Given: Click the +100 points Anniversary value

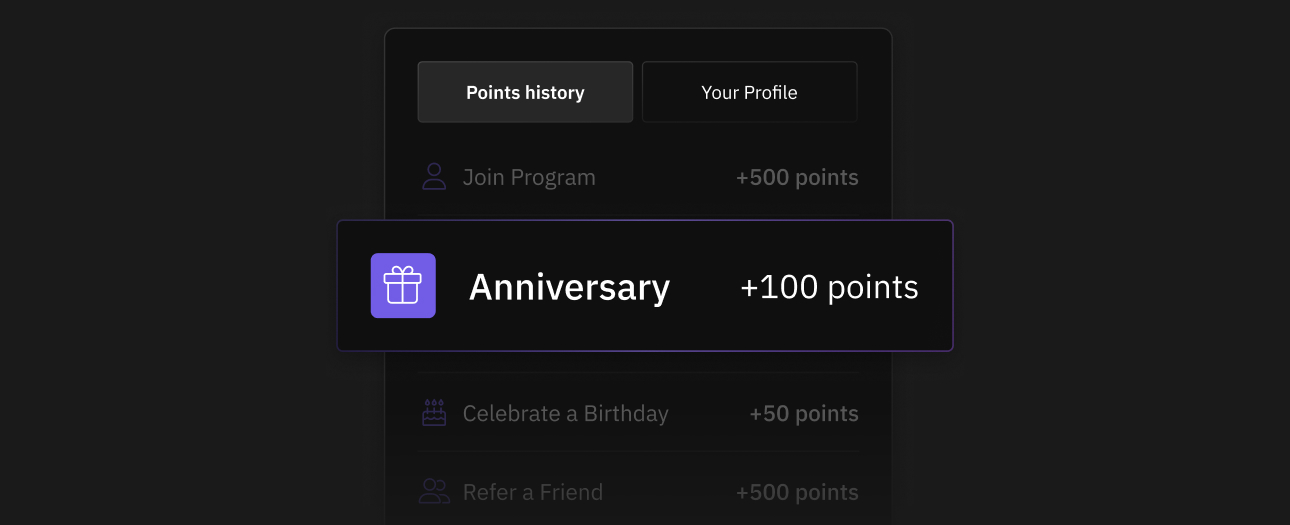Looking at the screenshot, I should pyautogui.click(x=829, y=287).
